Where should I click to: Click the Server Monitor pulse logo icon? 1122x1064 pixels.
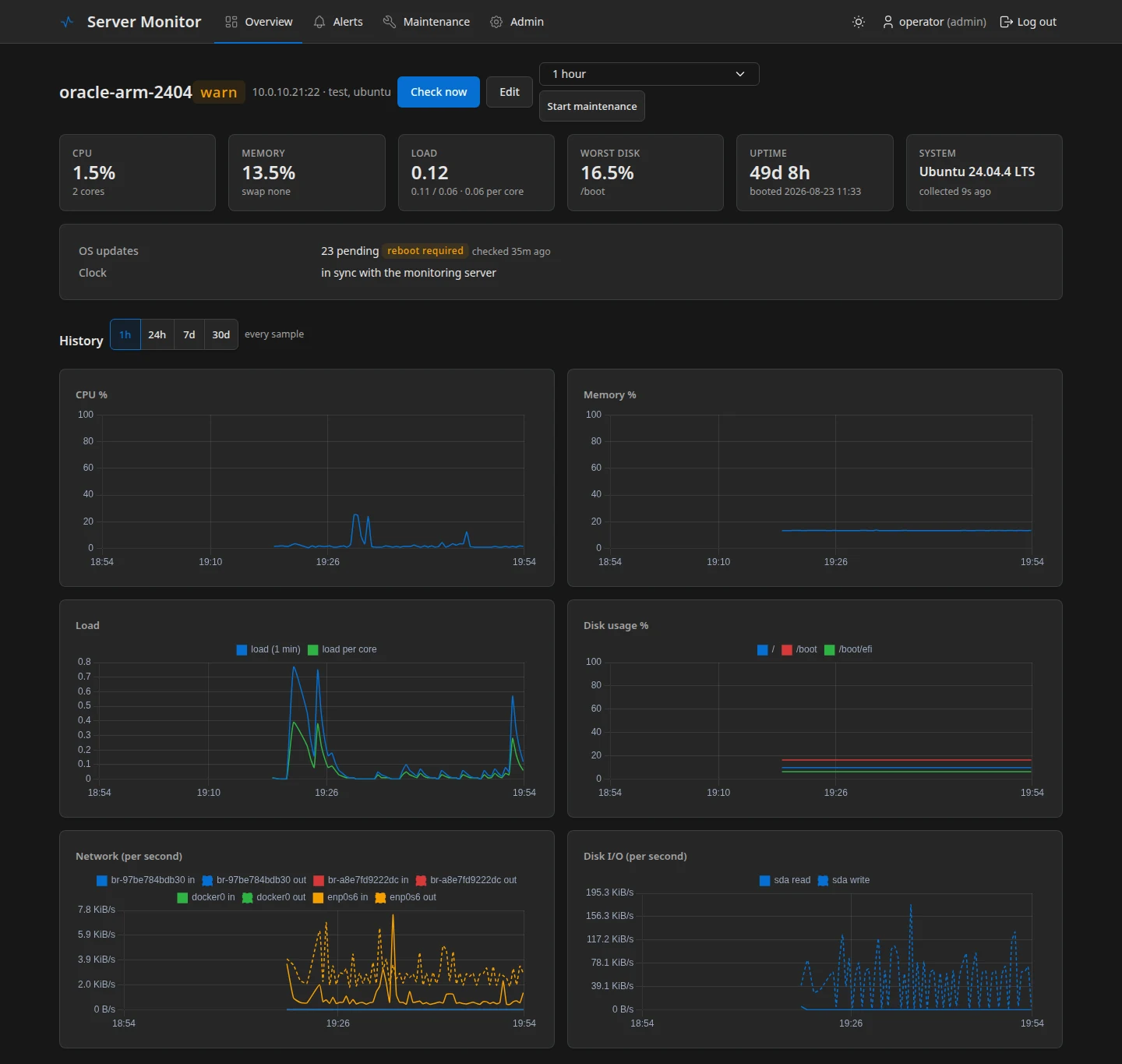(67, 22)
